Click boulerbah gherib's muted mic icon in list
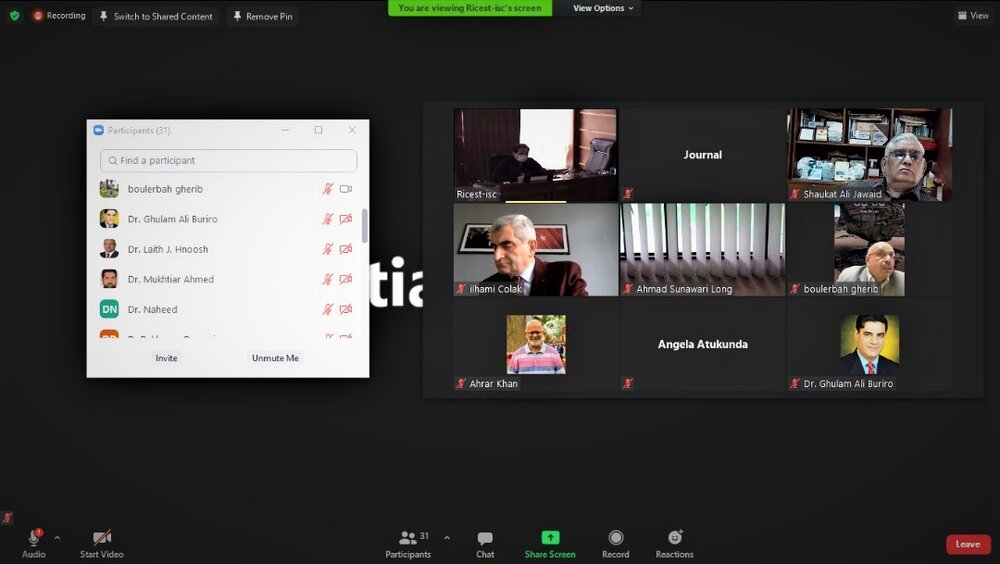Image resolution: width=1000 pixels, height=564 pixels. click(328, 189)
